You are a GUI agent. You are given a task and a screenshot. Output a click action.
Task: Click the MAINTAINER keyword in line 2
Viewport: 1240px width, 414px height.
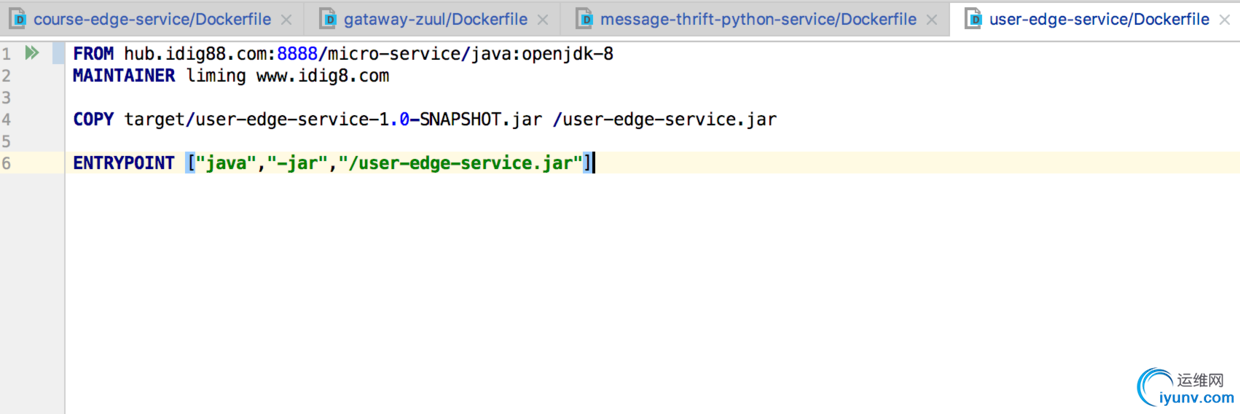[124, 76]
